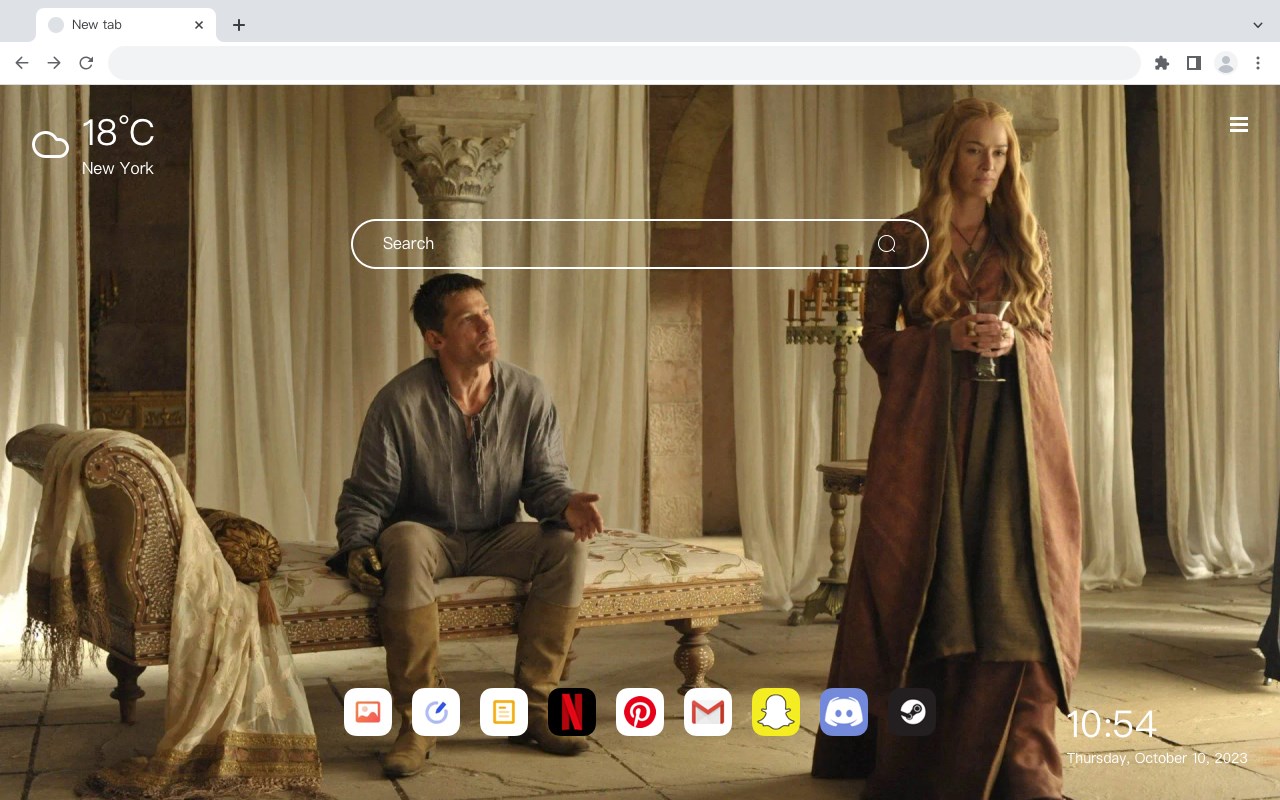
Task: Go back to previous page
Action: tap(22, 63)
